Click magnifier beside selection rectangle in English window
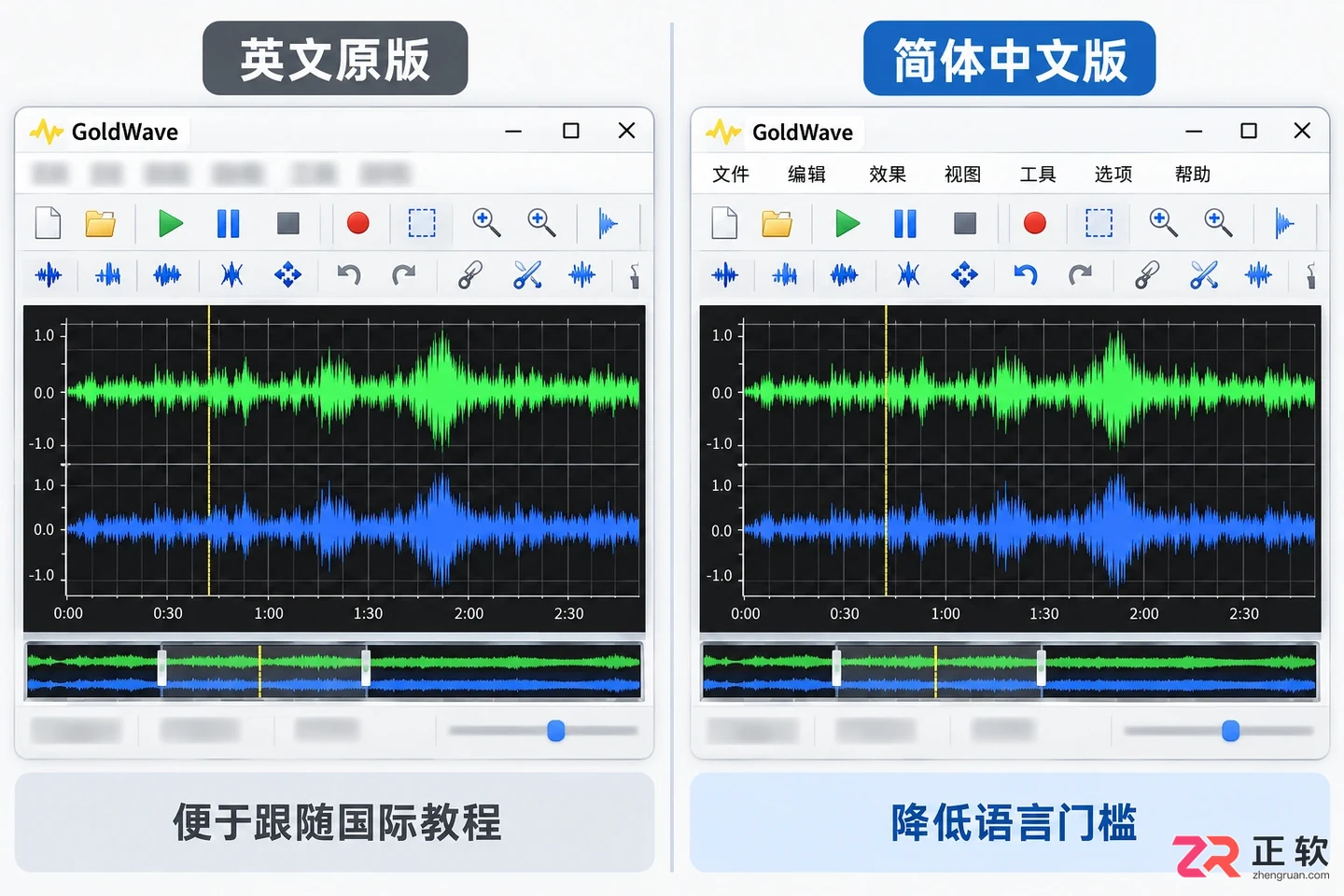 click(486, 222)
